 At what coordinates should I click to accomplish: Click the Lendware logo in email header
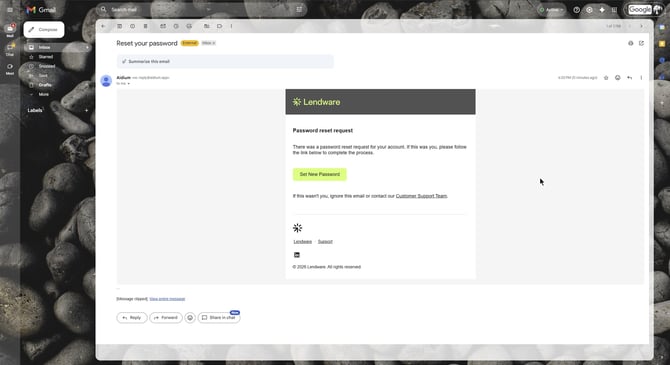point(316,102)
